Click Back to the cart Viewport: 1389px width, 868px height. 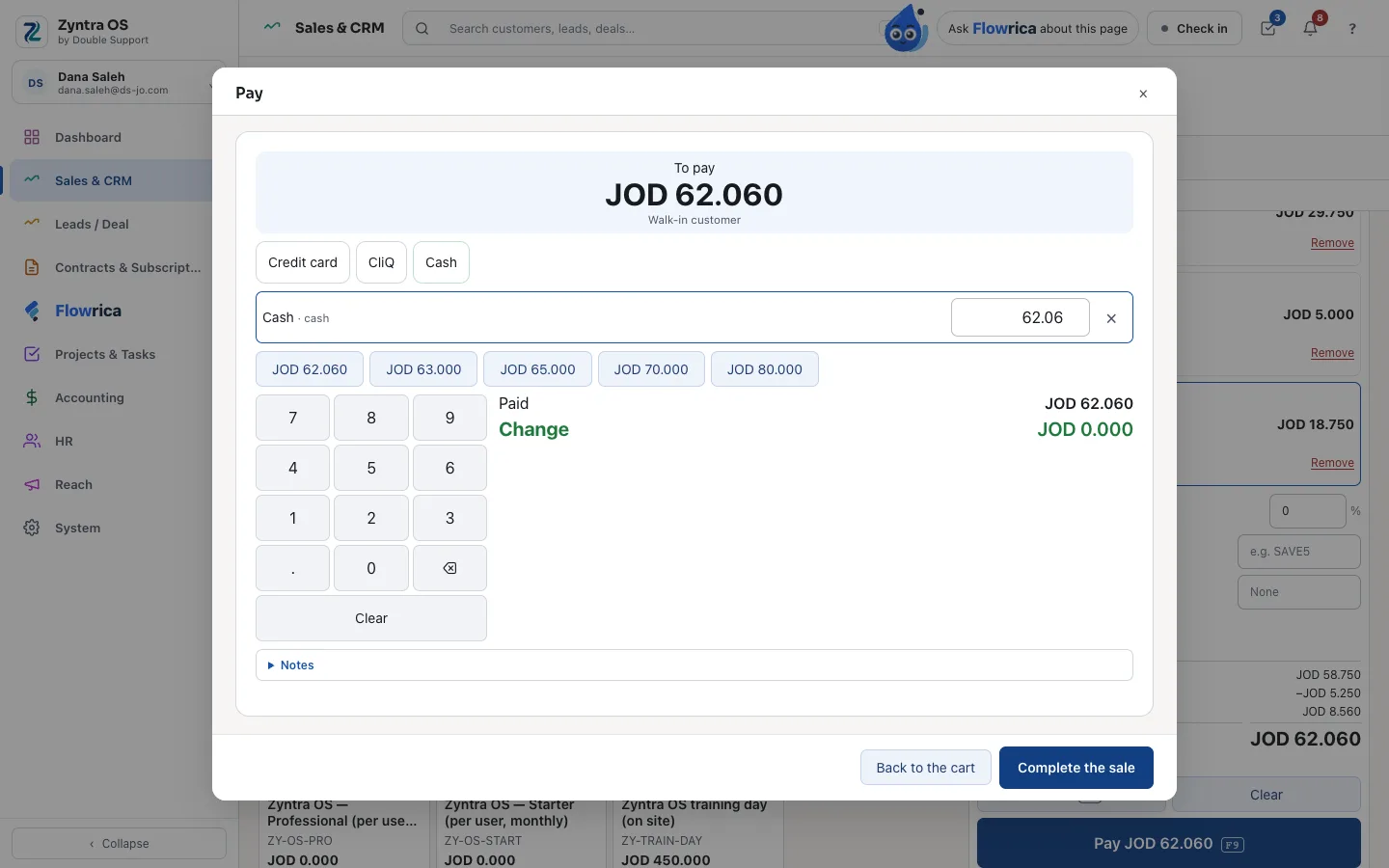pos(925,768)
